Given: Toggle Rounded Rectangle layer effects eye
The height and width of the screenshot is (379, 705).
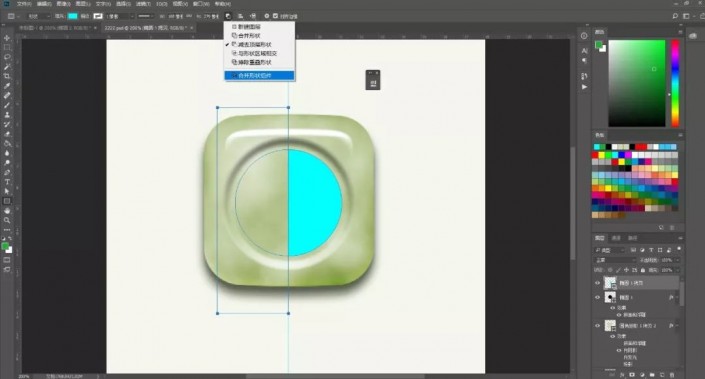Looking at the screenshot, I should [x=612, y=336].
